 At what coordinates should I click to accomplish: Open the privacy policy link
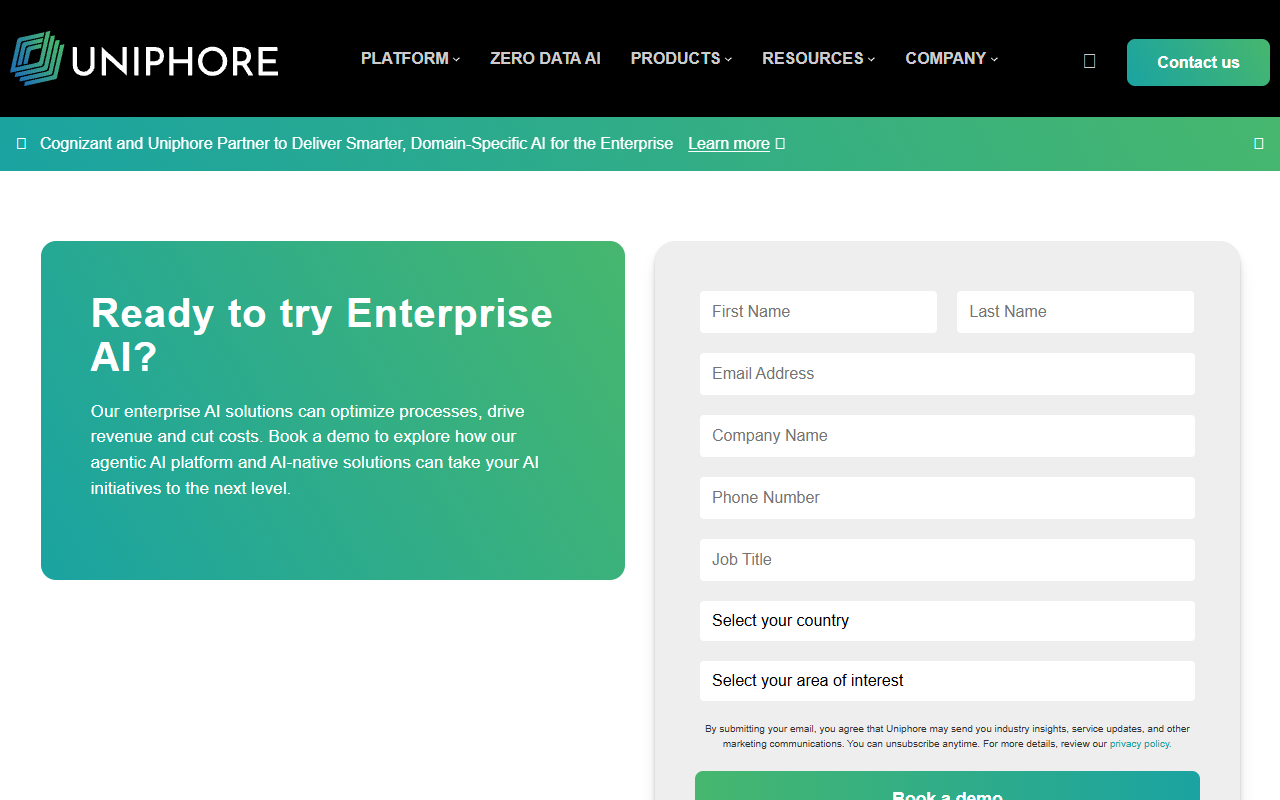click(1140, 744)
